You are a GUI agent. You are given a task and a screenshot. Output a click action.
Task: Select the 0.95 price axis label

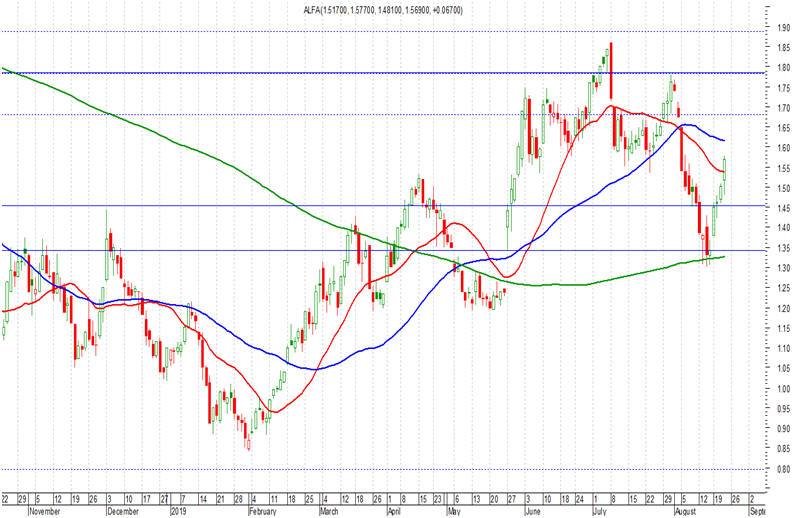pyautogui.click(x=784, y=409)
